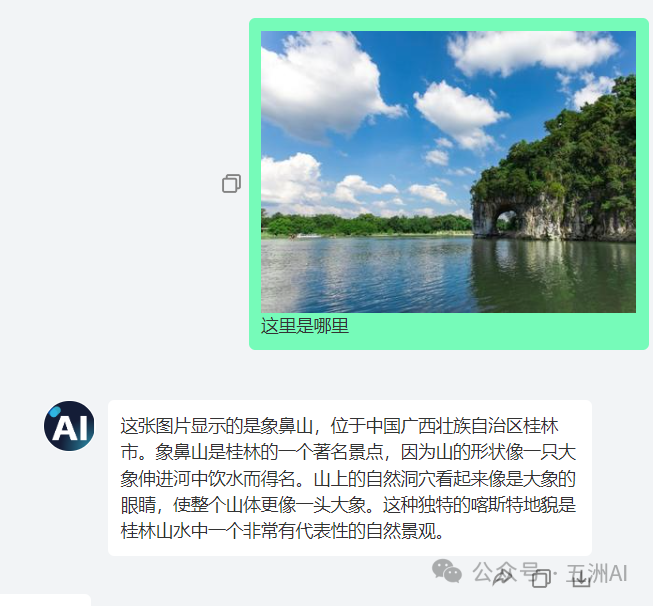The image size is (653, 606).
Task: Click the white panel at the bottom-left corner
Action: click(x=45, y=600)
